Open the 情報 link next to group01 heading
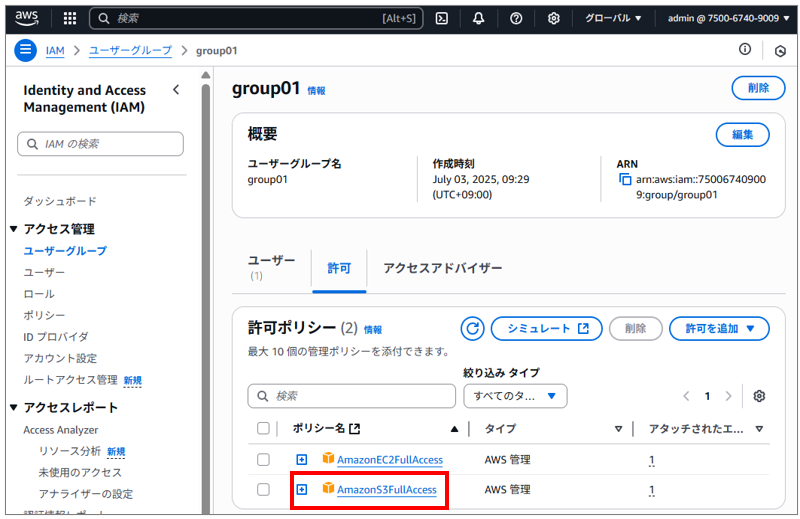 click(x=316, y=90)
